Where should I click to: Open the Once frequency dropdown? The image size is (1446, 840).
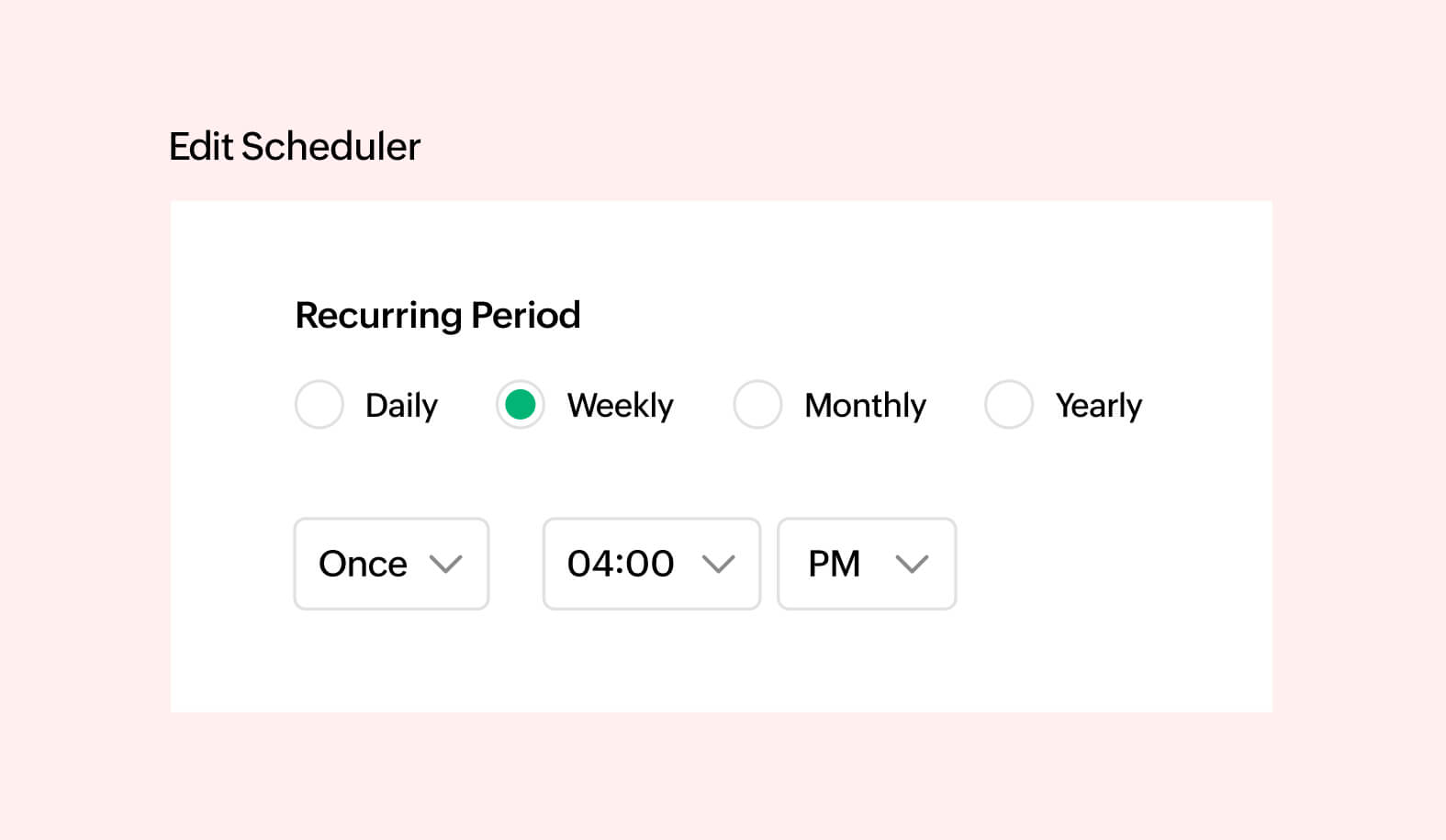tap(390, 564)
